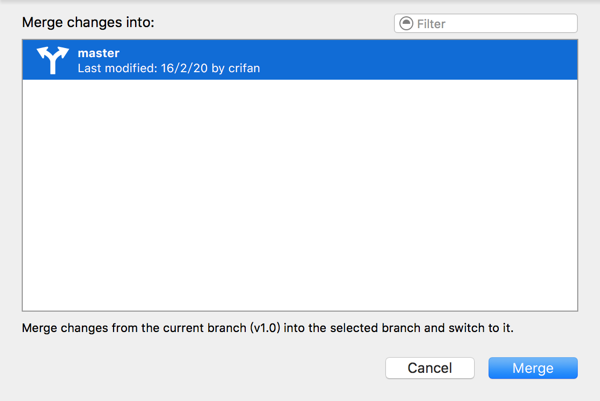Select the master branch name
This screenshot has width=600, height=401.
coord(100,52)
